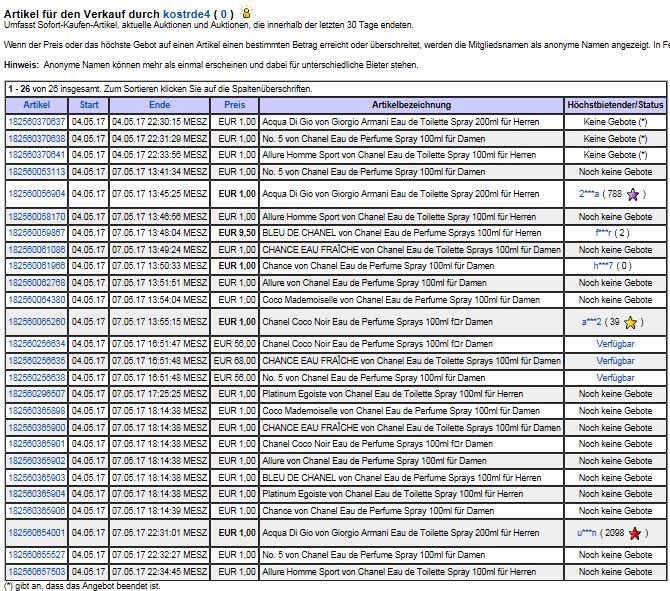Open bidder profile a***2
The image size is (670, 591).
pyautogui.click(x=591, y=322)
